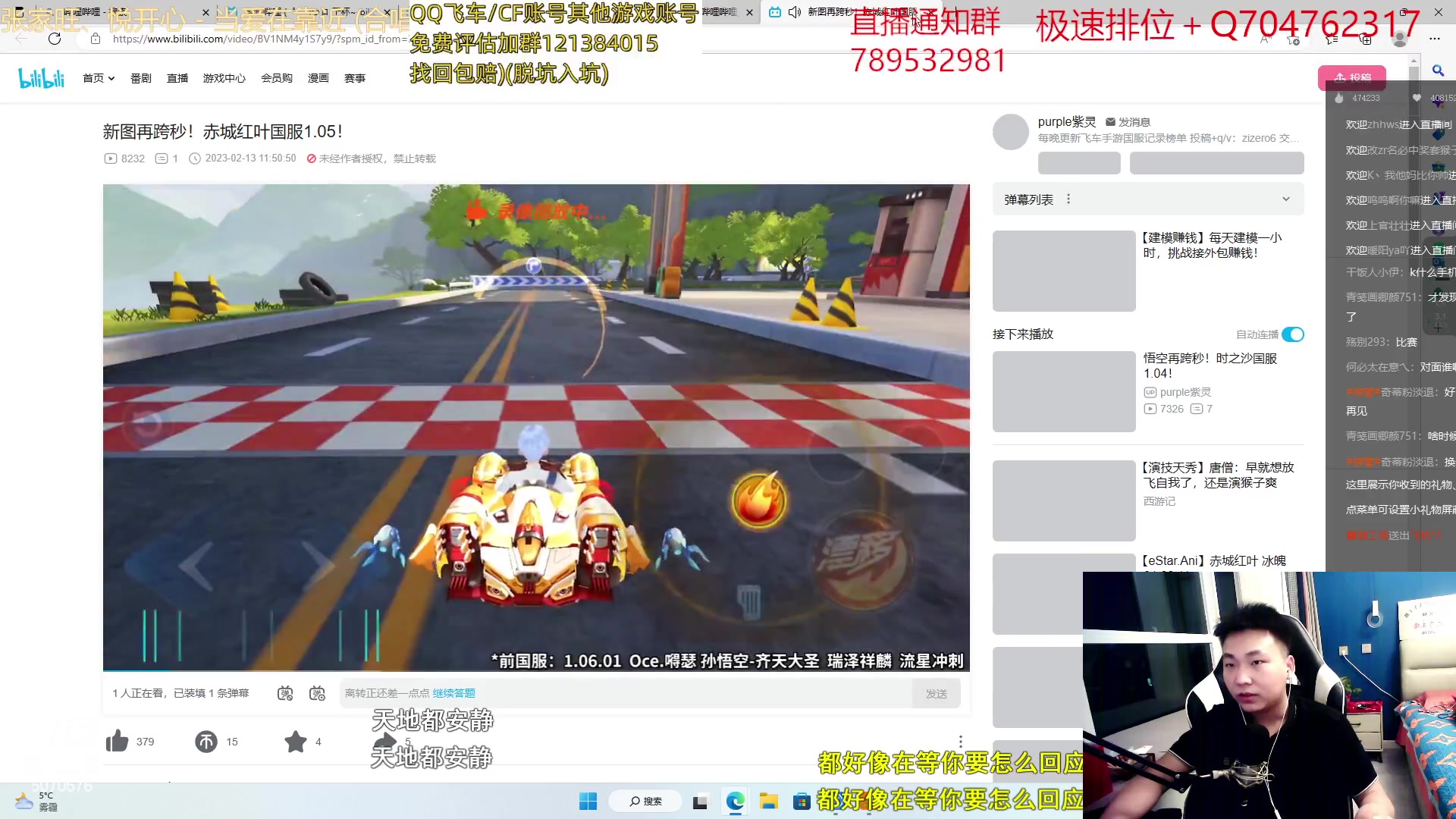Go to 番剧 section
The height and width of the screenshot is (819, 1456).
[x=141, y=78]
